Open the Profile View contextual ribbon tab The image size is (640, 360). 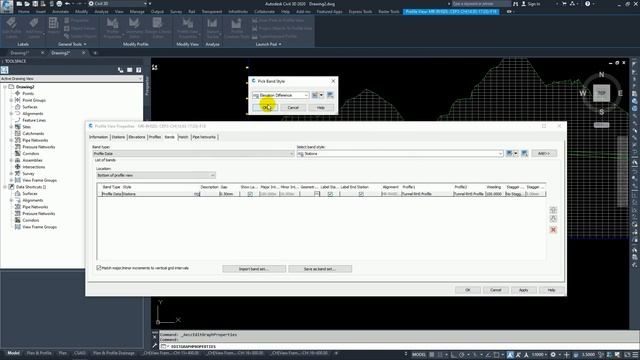click(451, 12)
